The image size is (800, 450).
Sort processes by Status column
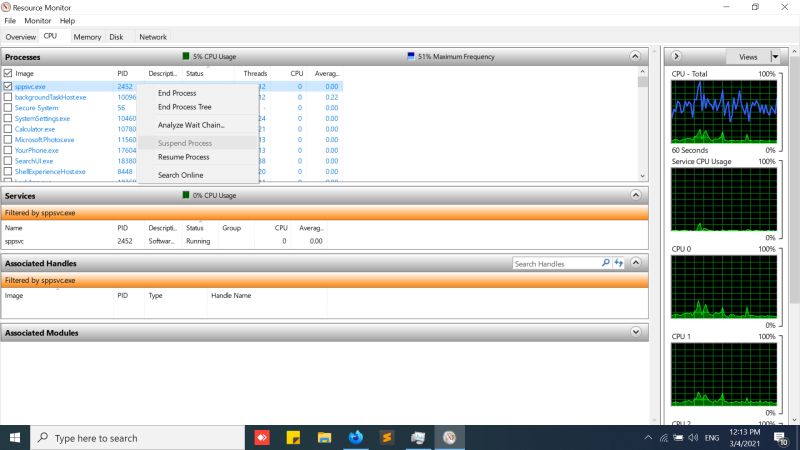coord(194,73)
